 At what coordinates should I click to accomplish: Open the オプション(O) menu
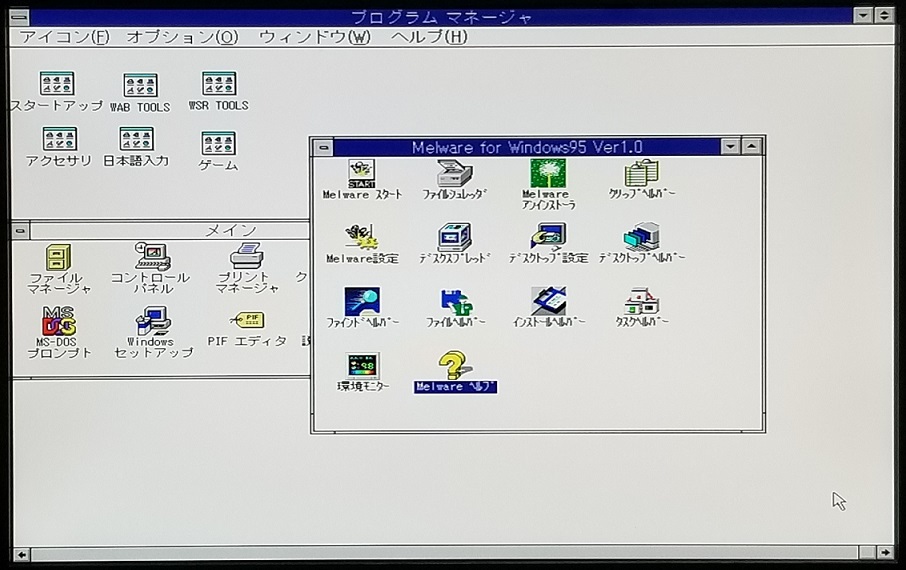tap(182, 38)
